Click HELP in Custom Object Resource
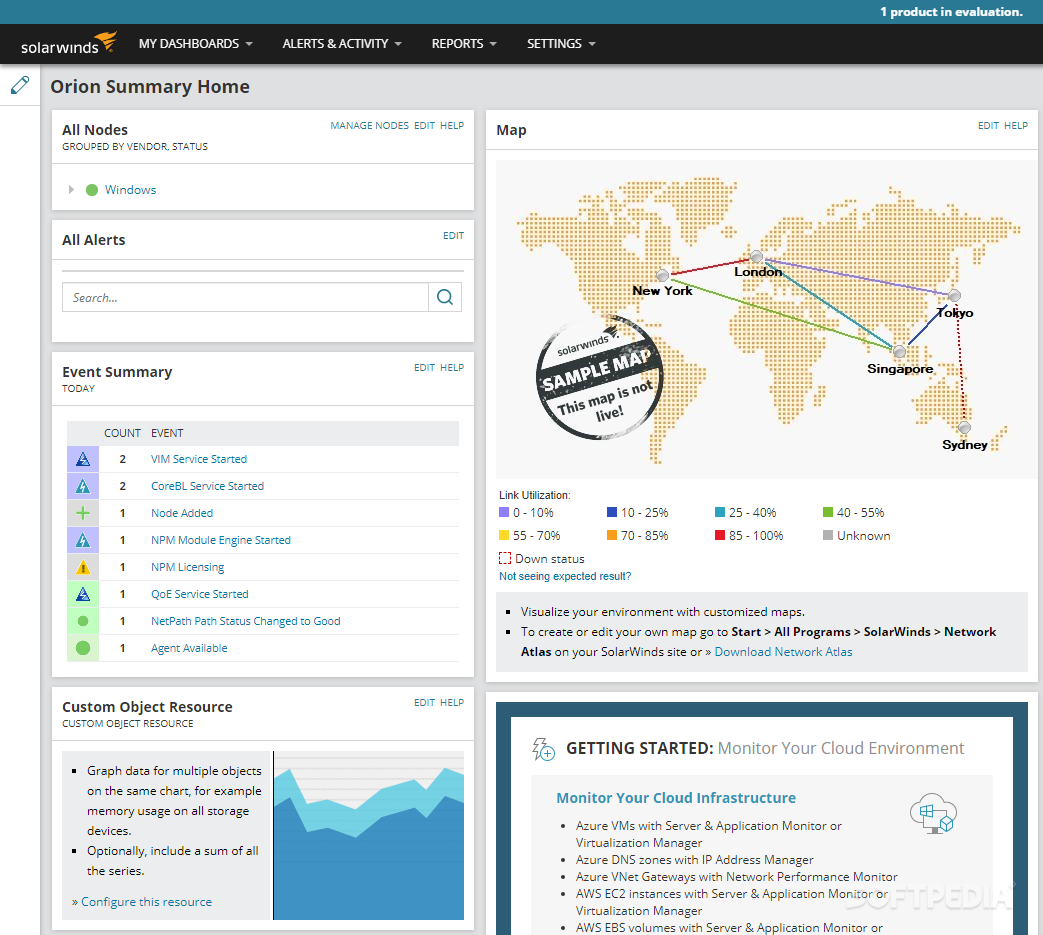Viewport: 1043px width, 935px height. (452, 703)
